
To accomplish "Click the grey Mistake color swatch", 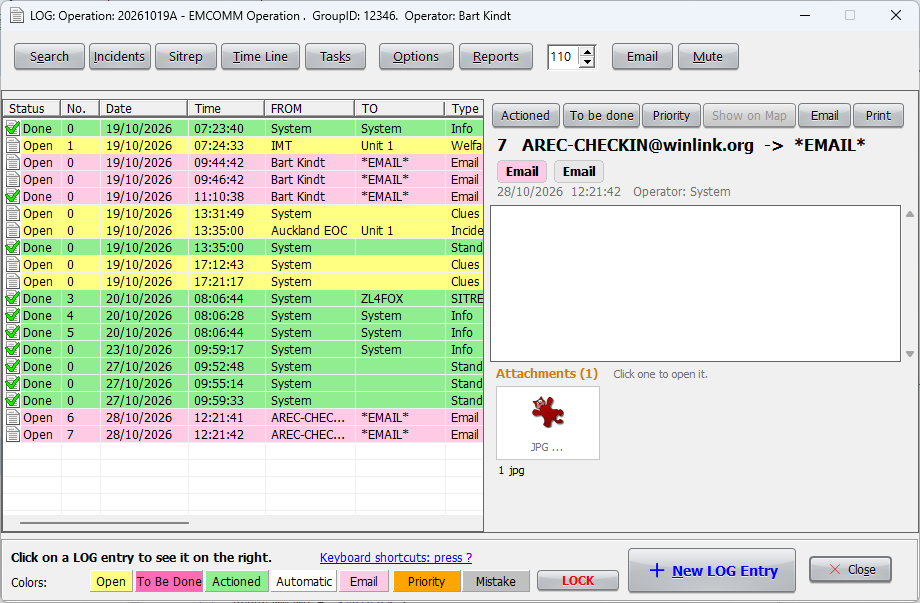I will point(496,581).
